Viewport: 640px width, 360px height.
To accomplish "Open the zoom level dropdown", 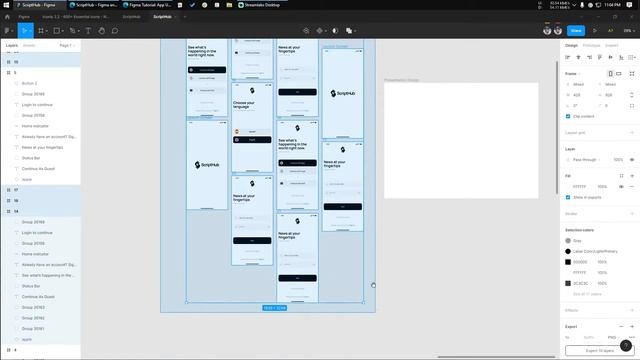I will [x=628, y=31].
